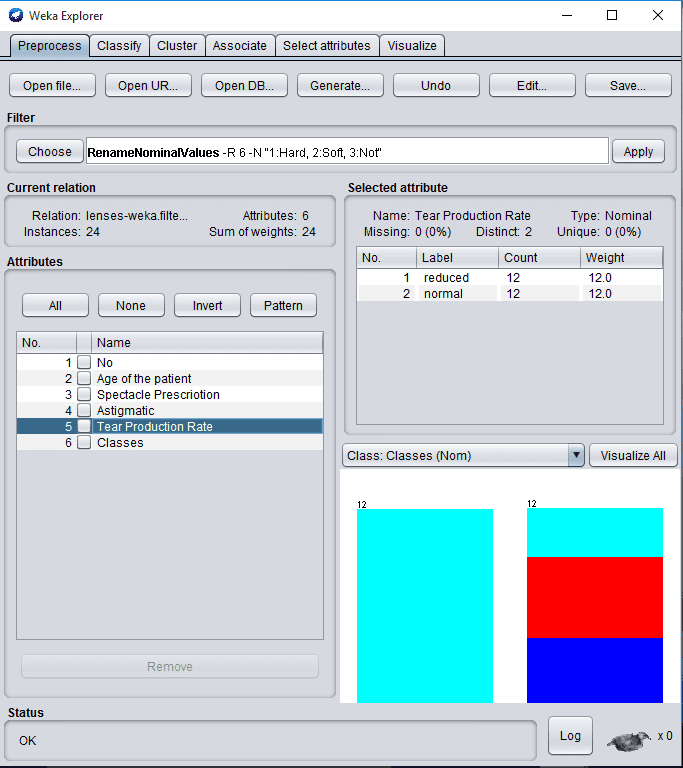This screenshot has width=683, height=768.
Task: Check the Tear Production Rate checkbox
Action: coord(84,426)
